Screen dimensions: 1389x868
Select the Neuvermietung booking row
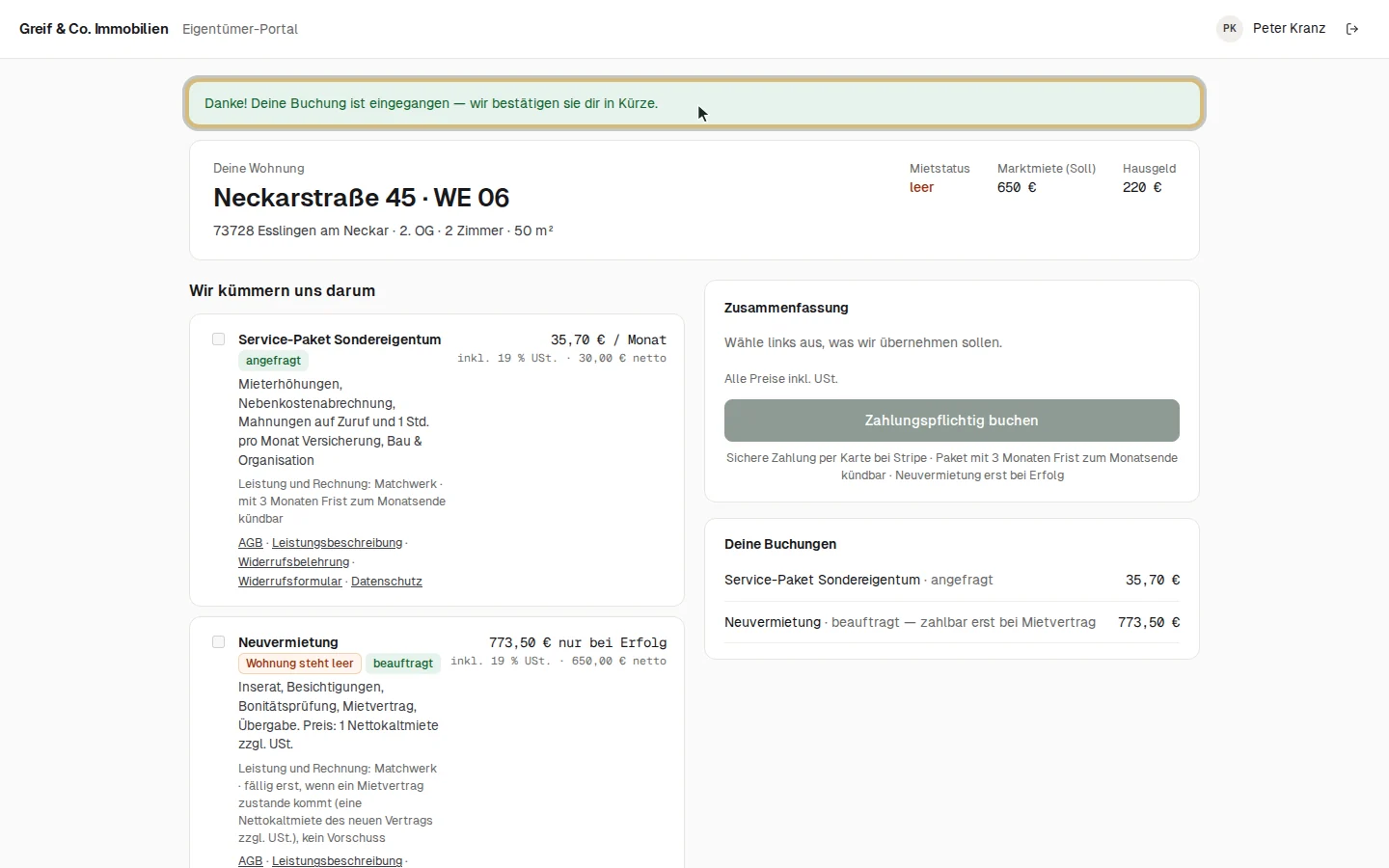click(x=952, y=623)
